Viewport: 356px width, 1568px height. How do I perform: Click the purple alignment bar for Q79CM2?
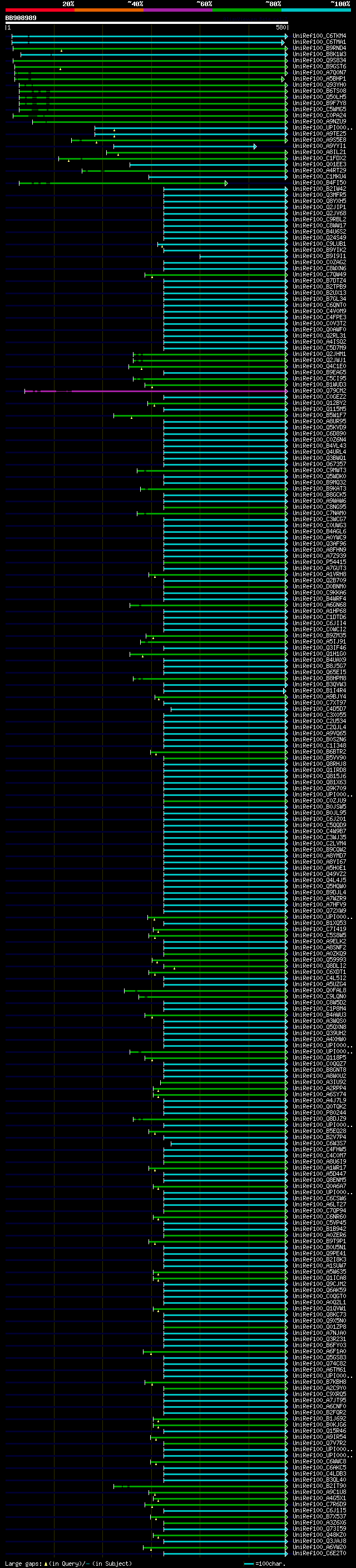(x=156, y=392)
